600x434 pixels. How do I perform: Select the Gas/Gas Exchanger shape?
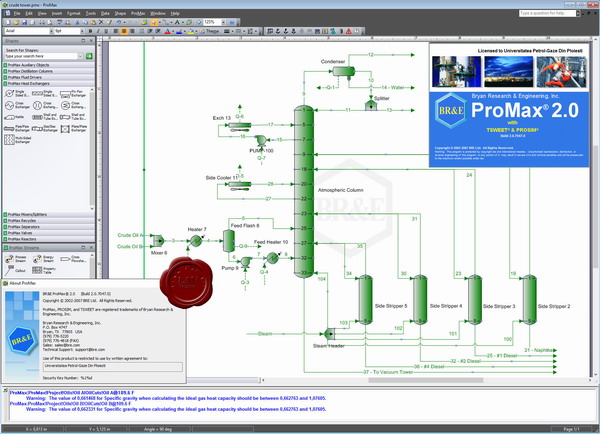(x=44, y=129)
